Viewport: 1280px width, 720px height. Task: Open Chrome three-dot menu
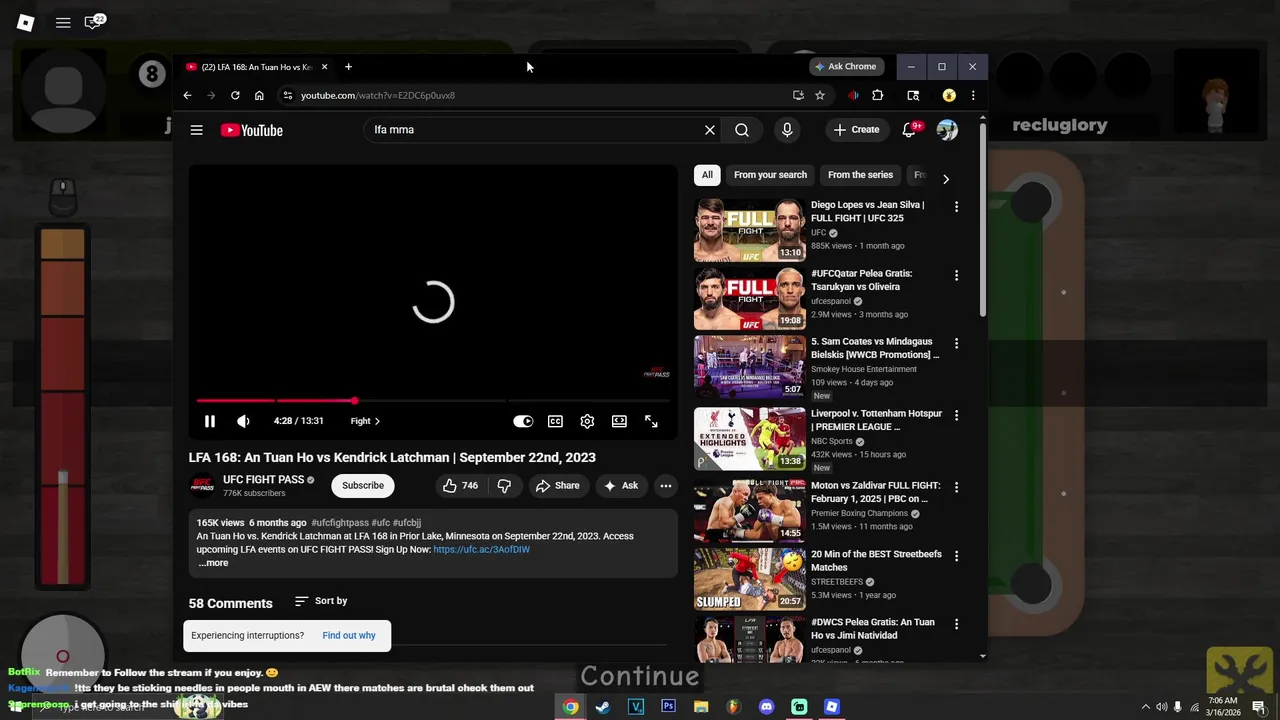[973, 95]
